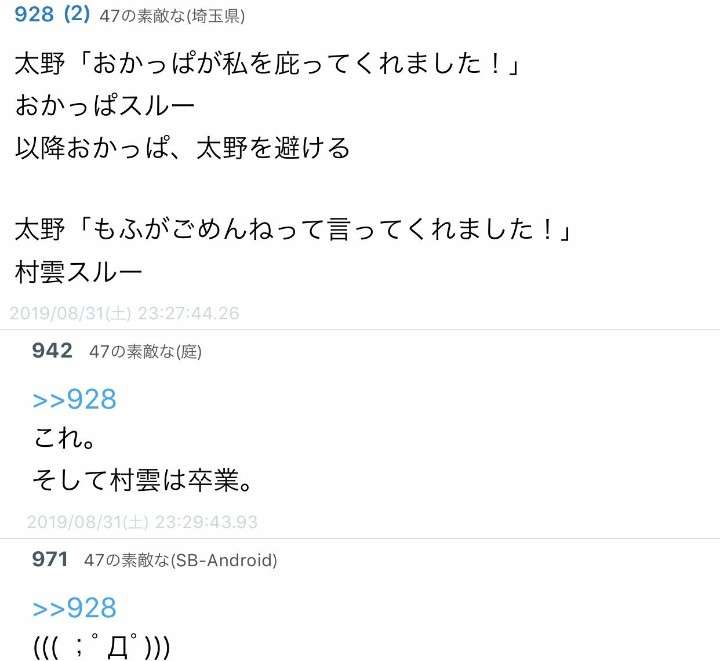The width and height of the screenshot is (720, 661).
Task: Tap poster name 47の素敵な(庭)
Action: pos(146,352)
